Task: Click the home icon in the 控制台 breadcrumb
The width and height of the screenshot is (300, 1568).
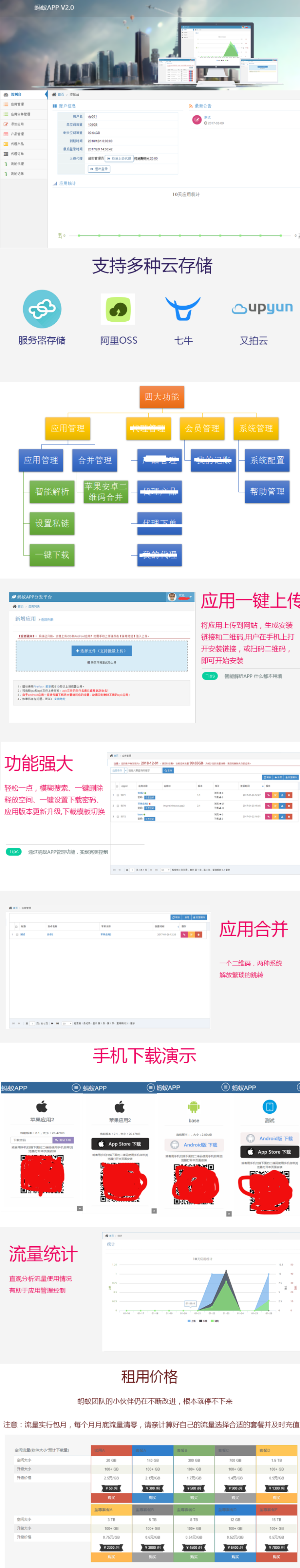Action: point(54,95)
